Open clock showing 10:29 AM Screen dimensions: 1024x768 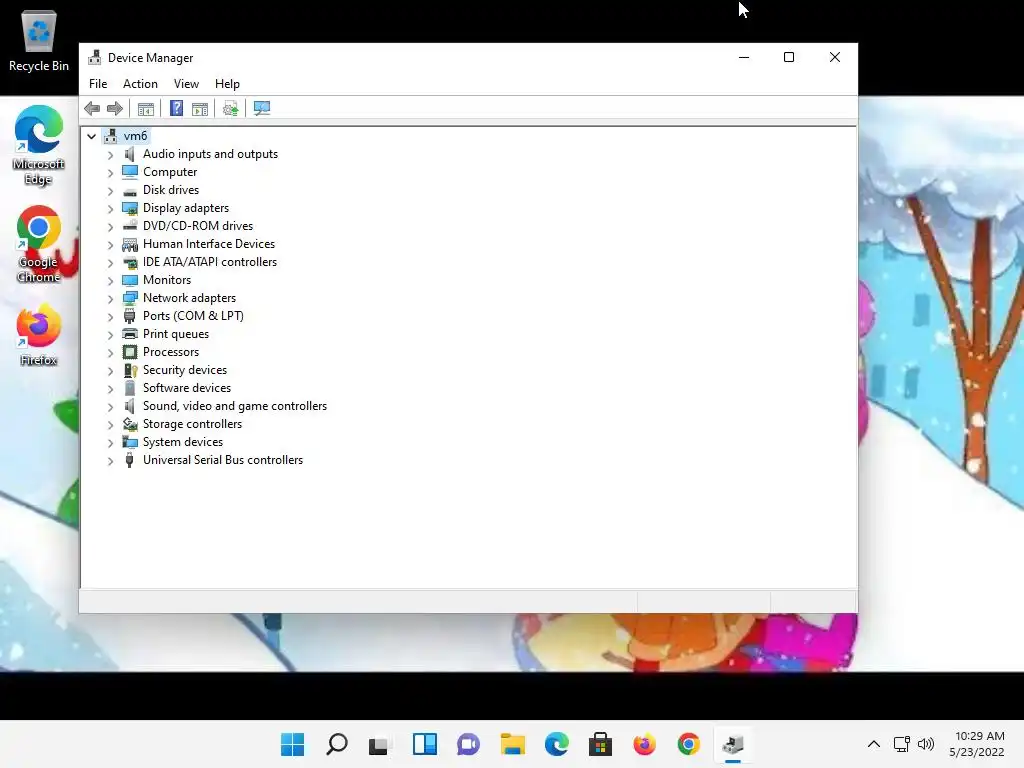pyautogui.click(x=977, y=744)
